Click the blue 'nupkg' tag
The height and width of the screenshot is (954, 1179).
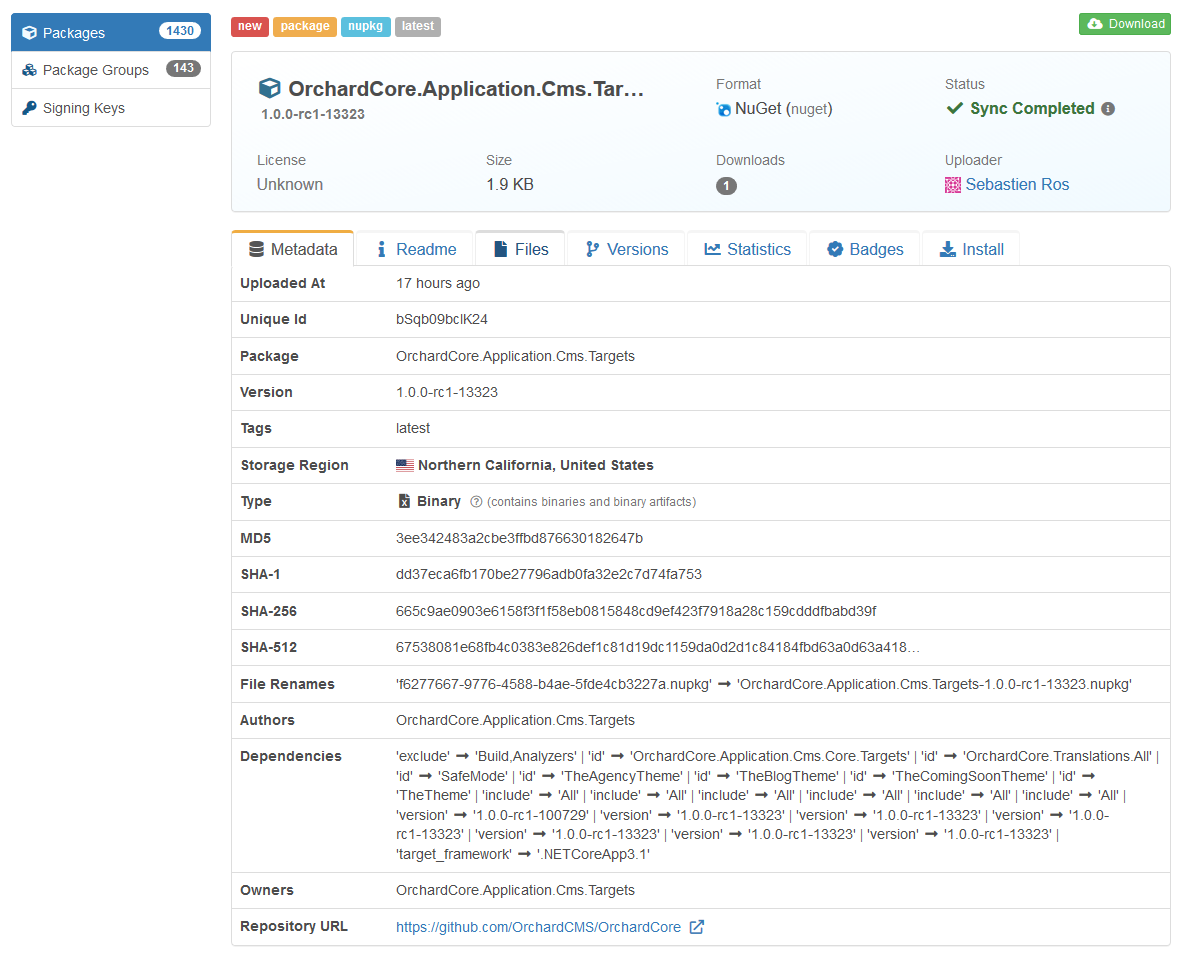click(365, 26)
